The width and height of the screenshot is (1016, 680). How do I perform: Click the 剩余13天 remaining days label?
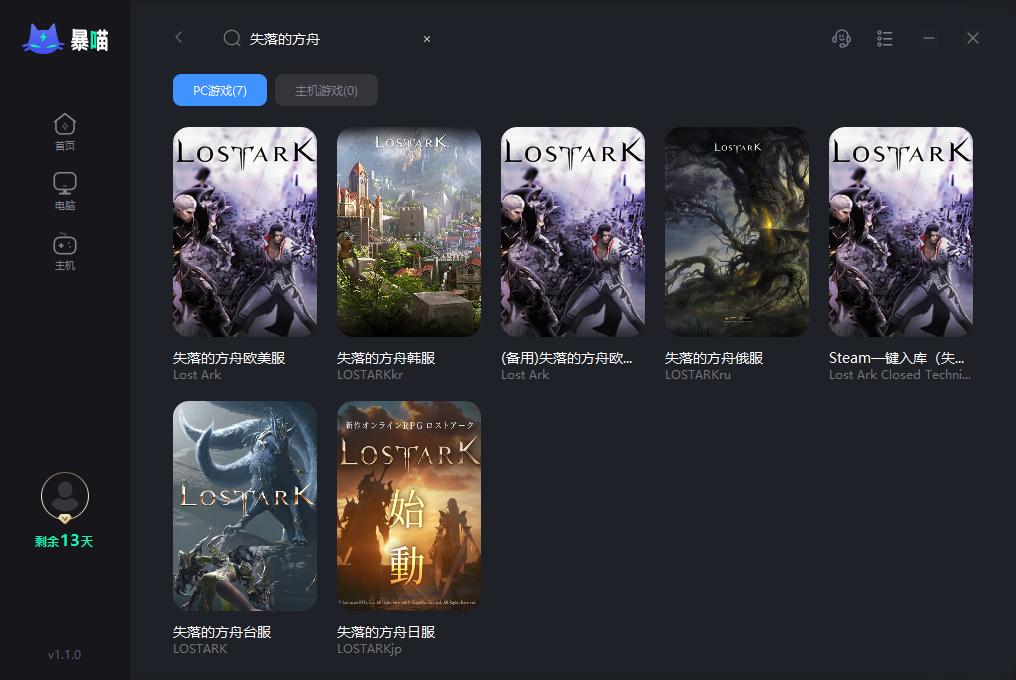pyautogui.click(x=64, y=541)
